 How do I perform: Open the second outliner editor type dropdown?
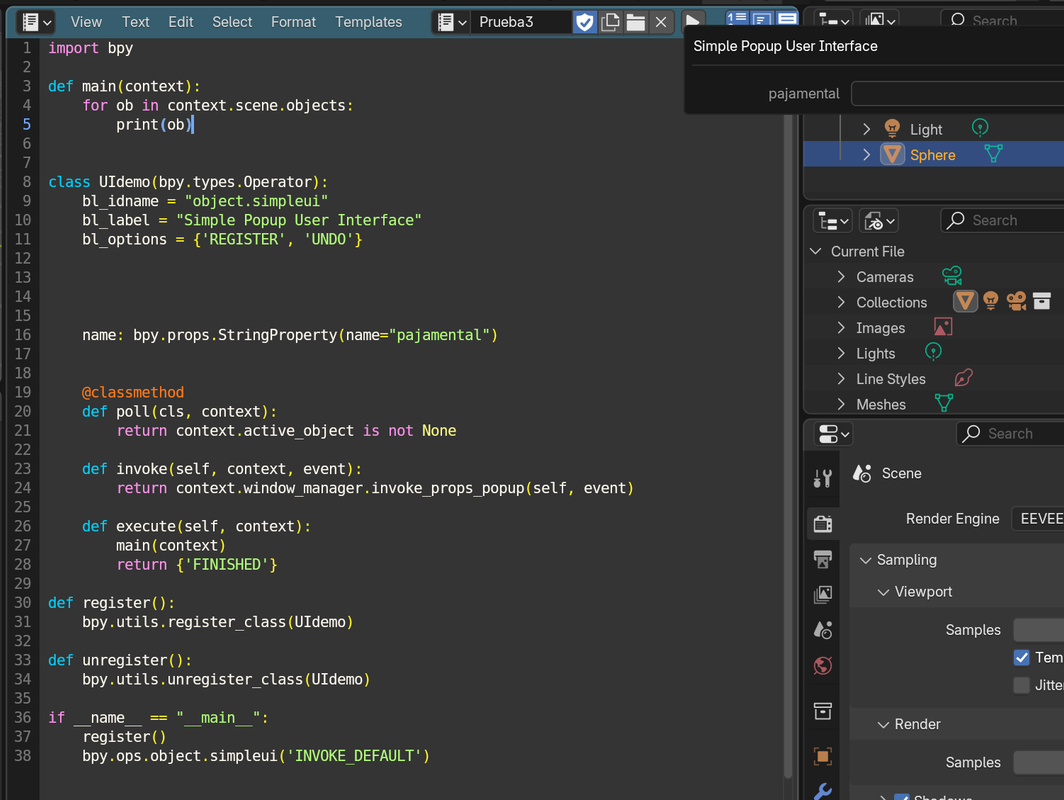[833, 221]
